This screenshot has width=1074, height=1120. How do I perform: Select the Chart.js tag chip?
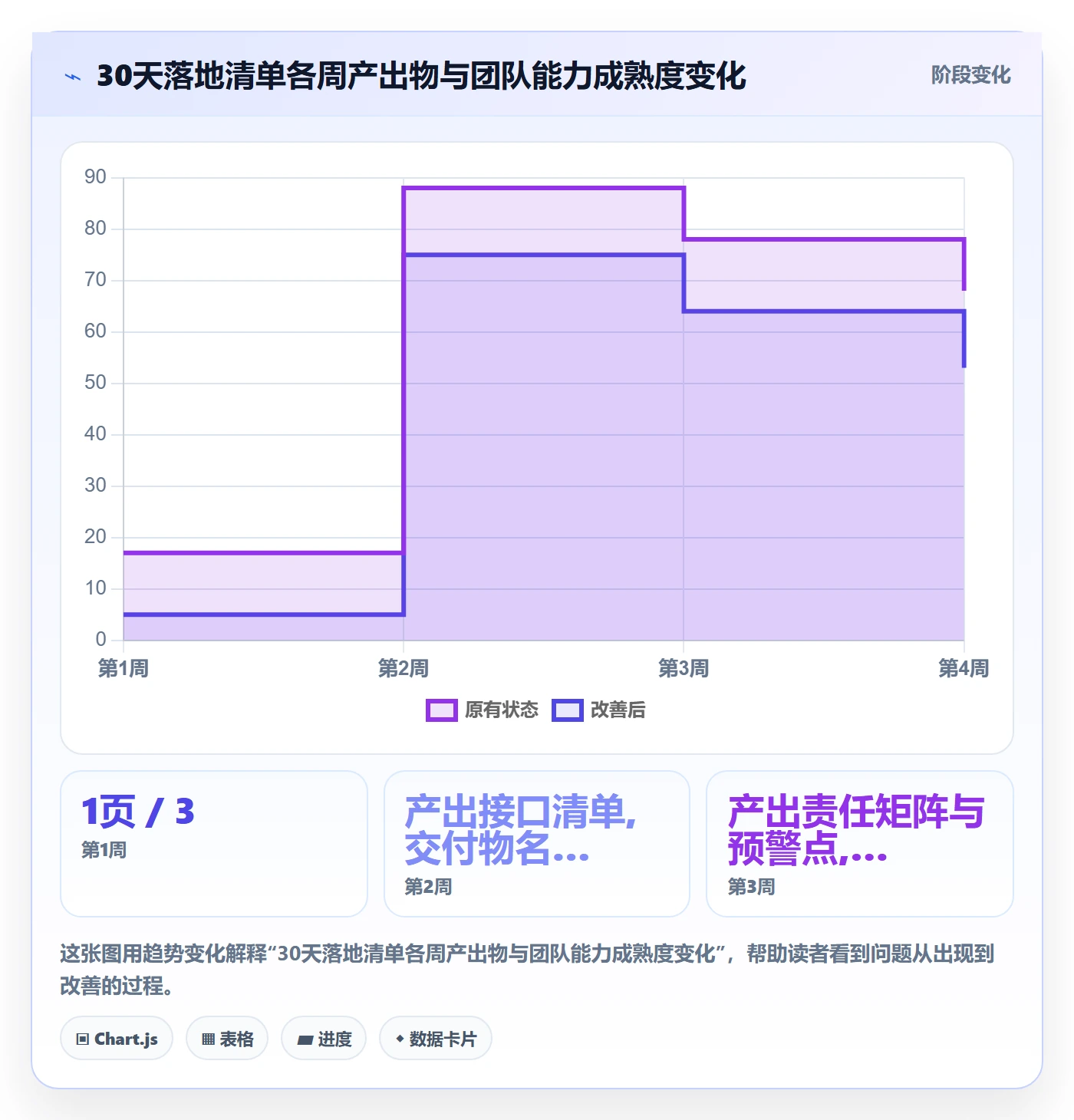117,1039
